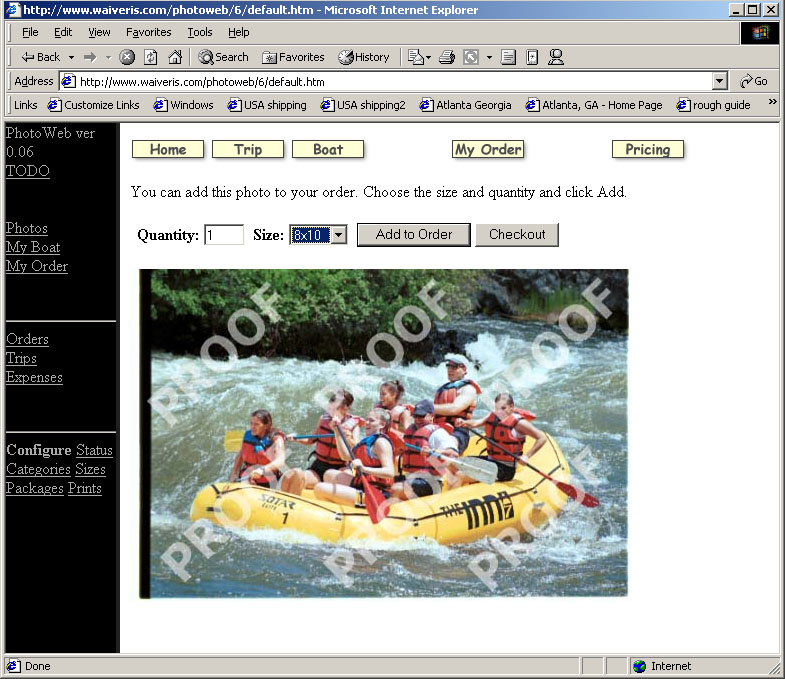Click the Add to Order button
The width and height of the screenshot is (785, 679).
414,235
